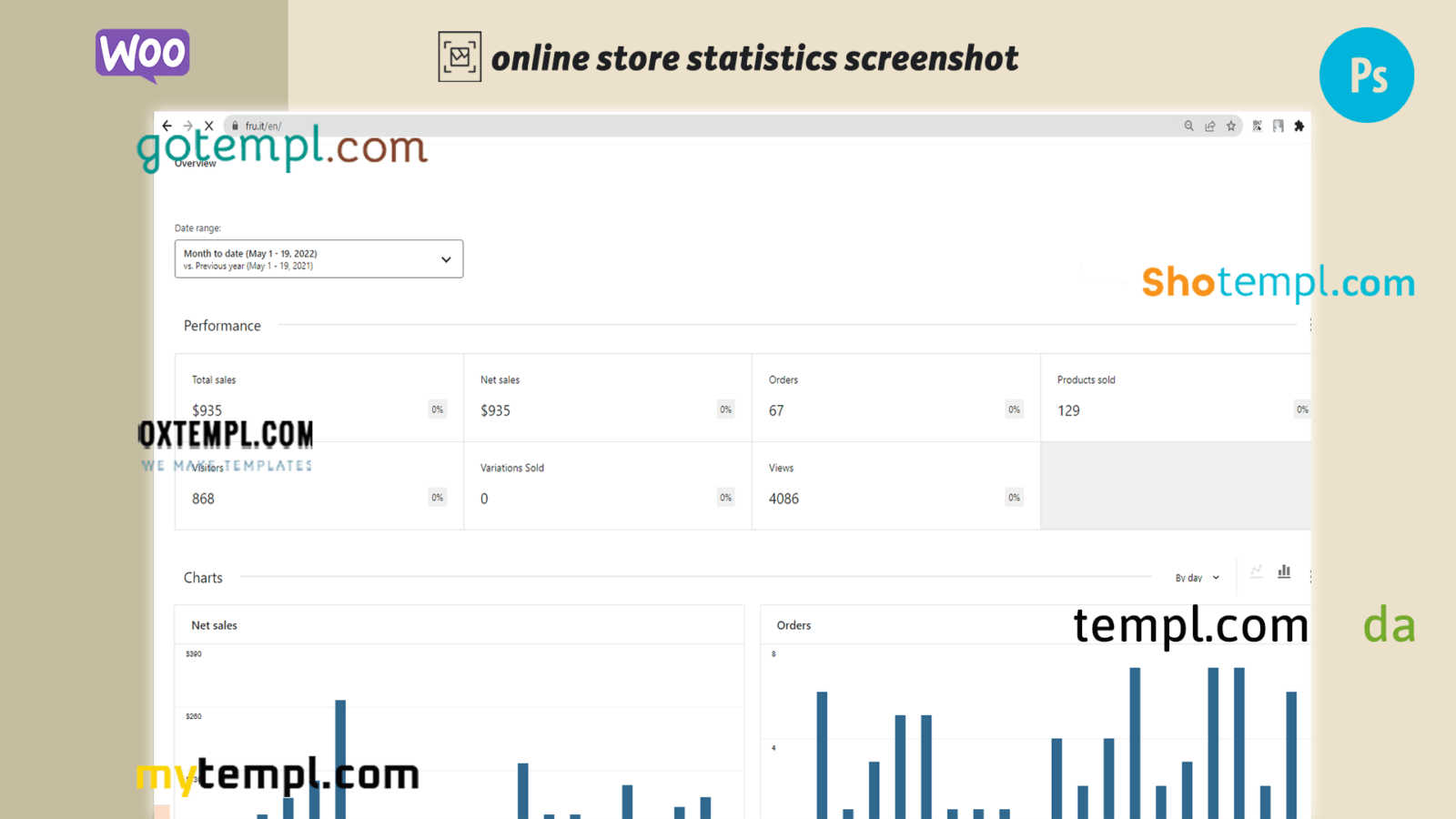Viewport: 1456px width, 819px height.
Task: Switch charts to bar chart view
Action: pos(1284,571)
